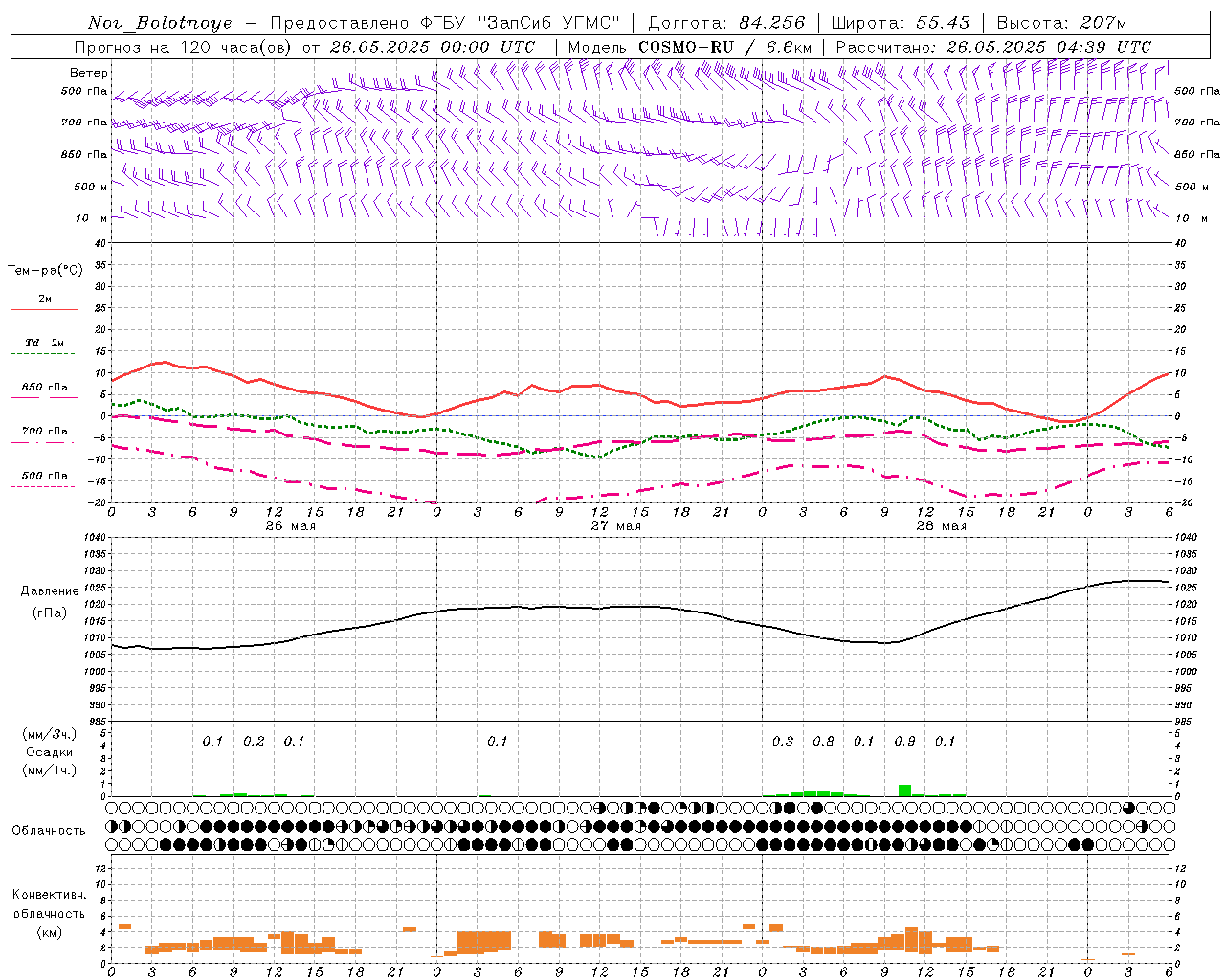1225x980 pixels.
Task: Click the station name Nov_Bolotnoye in header
Action: (x=160, y=23)
